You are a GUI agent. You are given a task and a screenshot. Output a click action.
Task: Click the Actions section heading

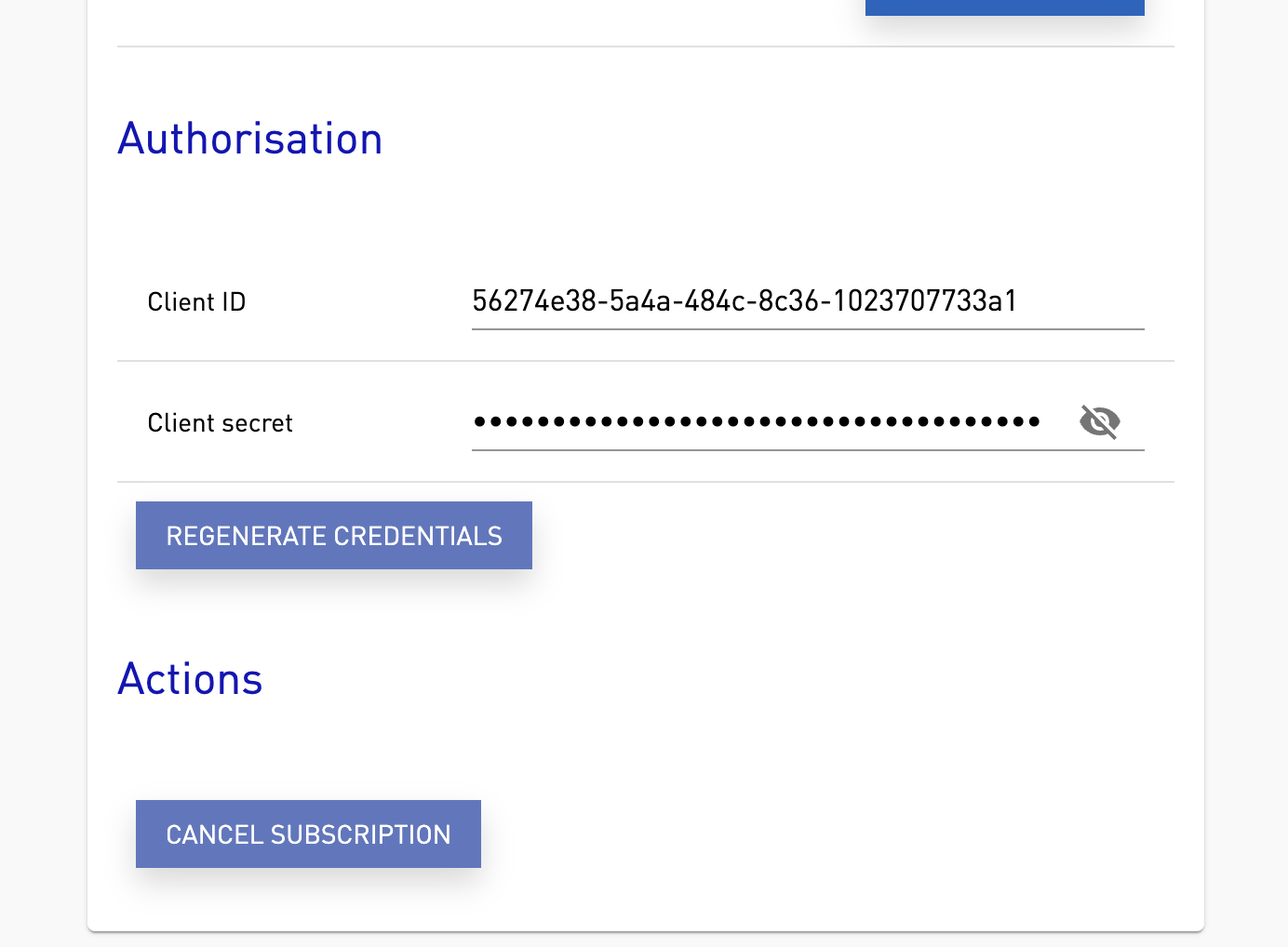click(x=189, y=679)
